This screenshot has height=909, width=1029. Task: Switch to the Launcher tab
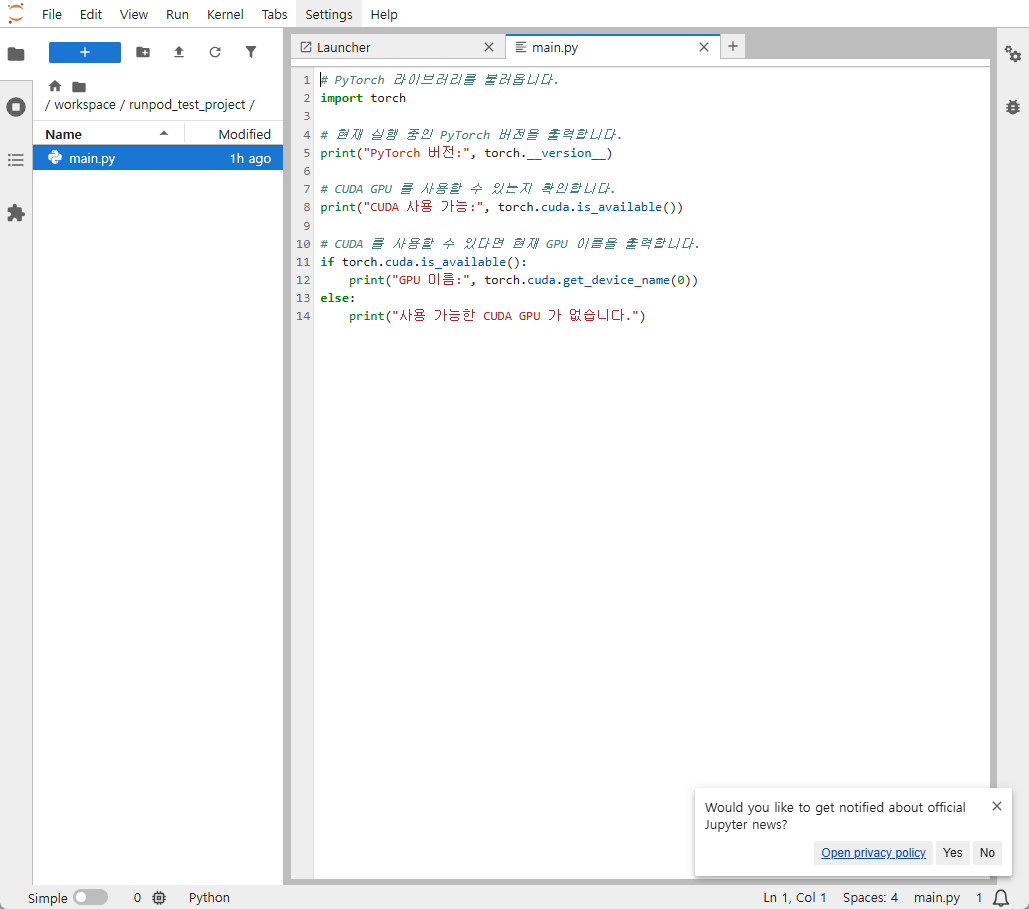[398, 47]
